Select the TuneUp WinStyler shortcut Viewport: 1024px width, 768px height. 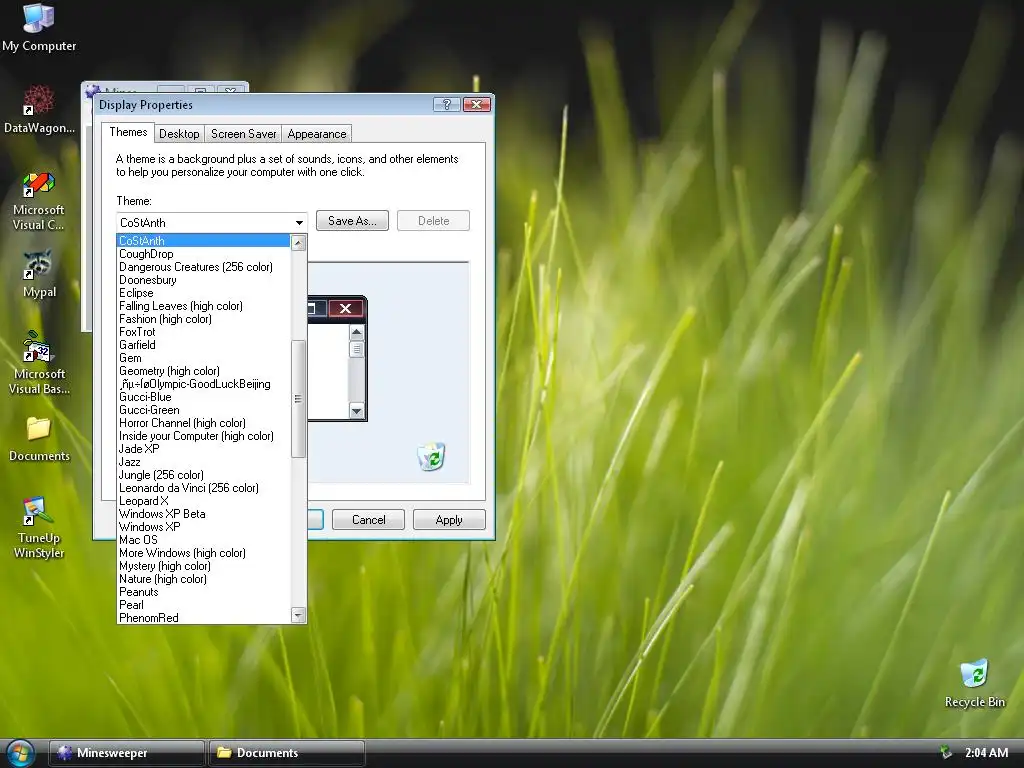point(39,528)
